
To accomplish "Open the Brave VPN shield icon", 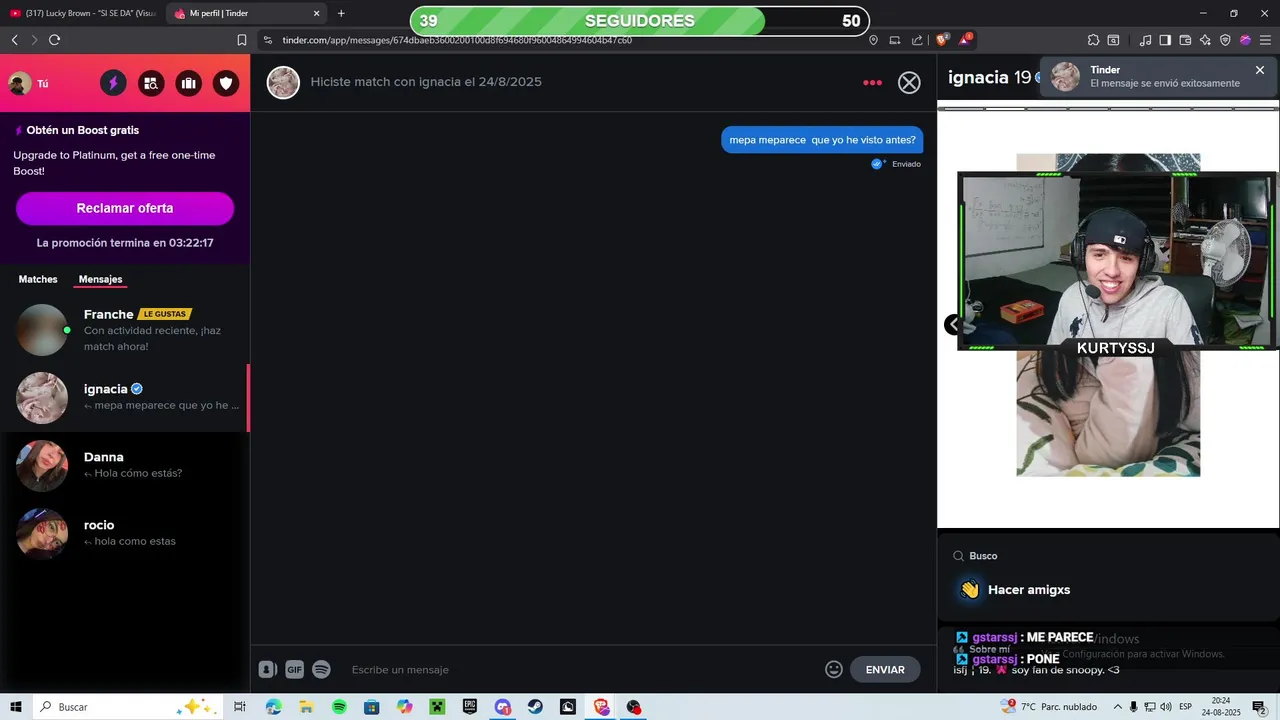I will [x=1225, y=40].
